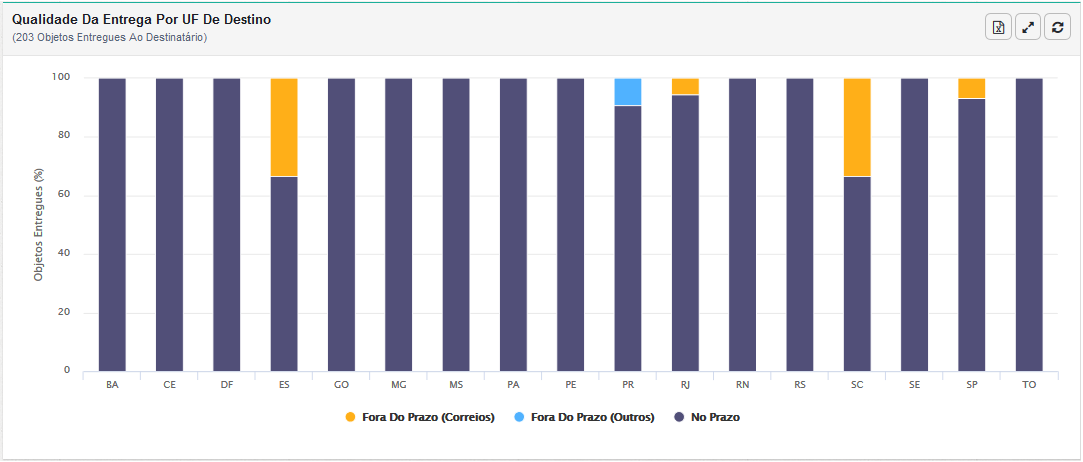Image resolution: width=1083 pixels, height=462 pixels.
Task: Click the orange top of the RJ bar
Action: tap(685, 86)
